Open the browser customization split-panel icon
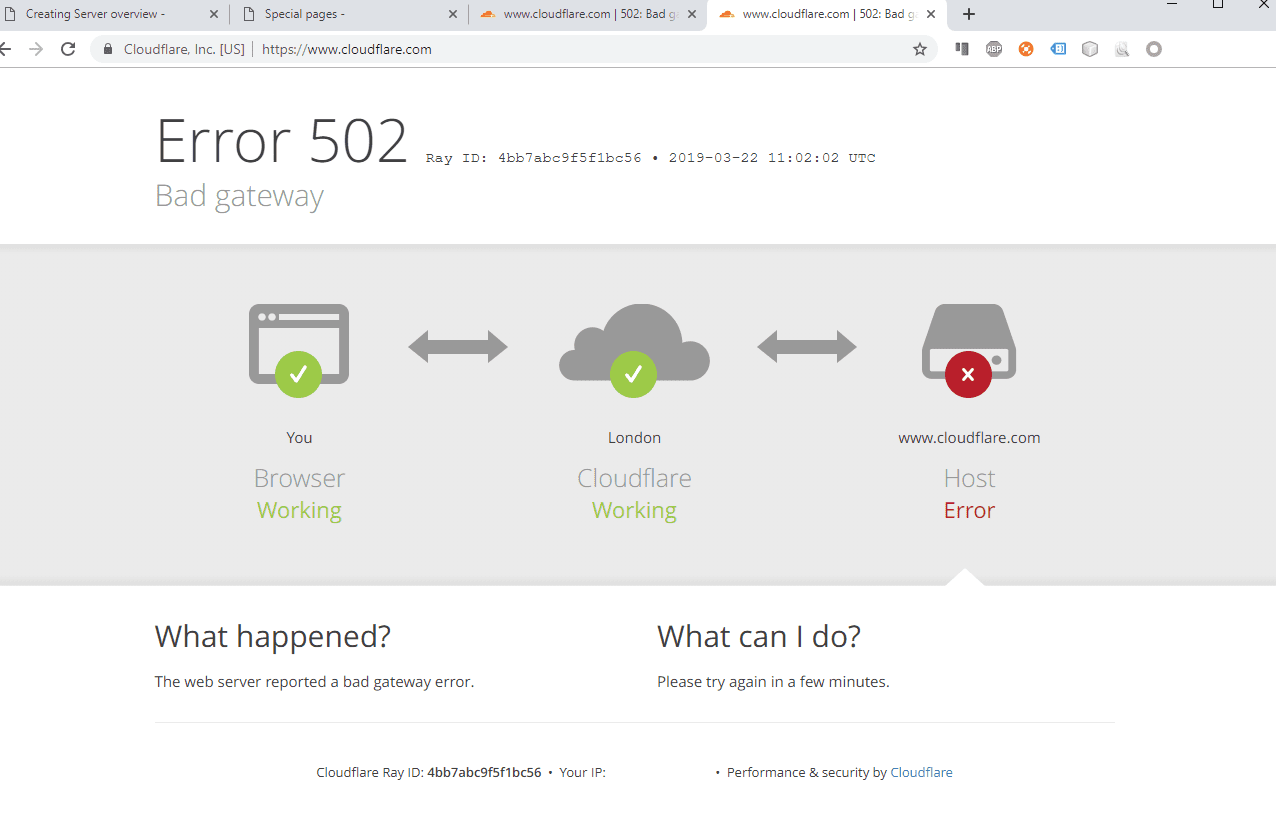1276x825 pixels. [x=962, y=48]
